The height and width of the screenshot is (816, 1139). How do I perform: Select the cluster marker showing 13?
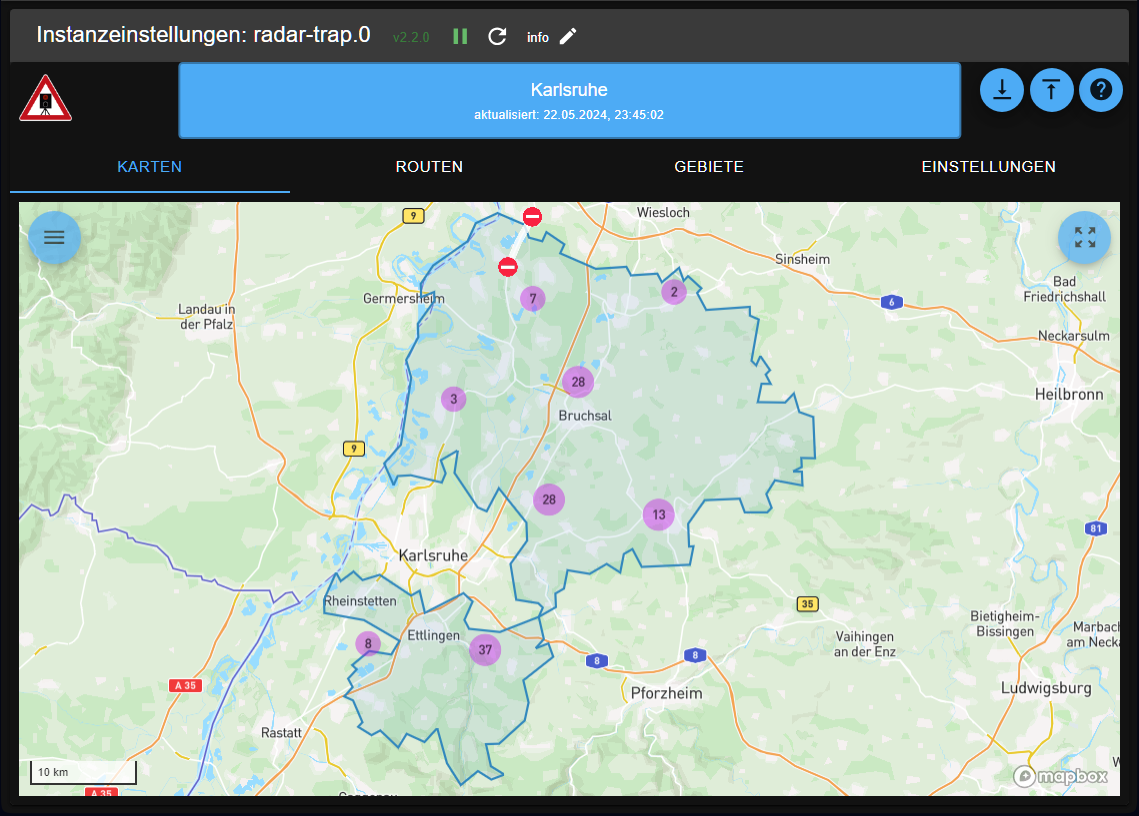pyautogui.click(x=659, y=515)
